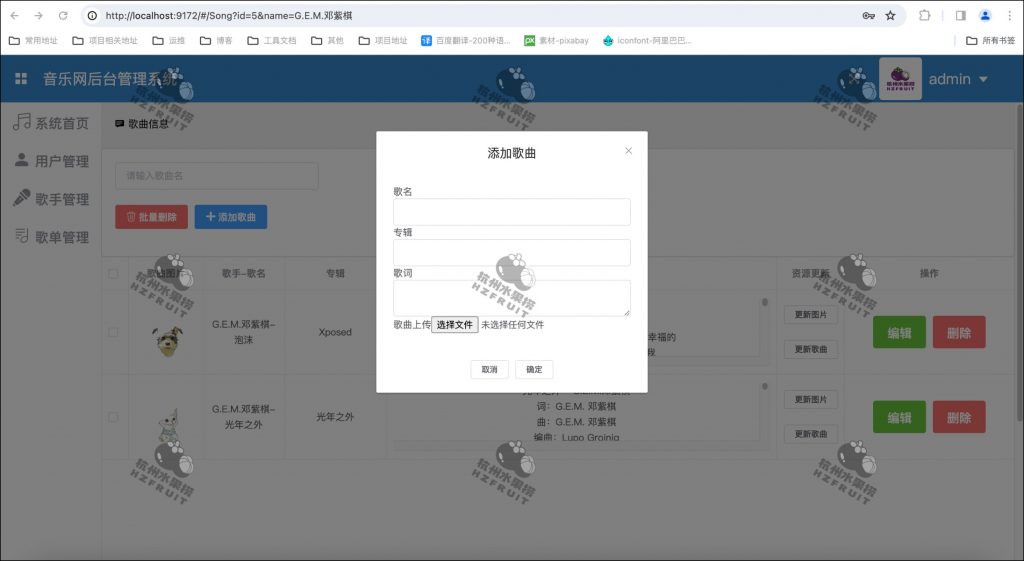Open the 常用地址 bookmark folder
The height and width of the screenshot is (561, 1024).
pyautogui.click(x=33, y=40)
